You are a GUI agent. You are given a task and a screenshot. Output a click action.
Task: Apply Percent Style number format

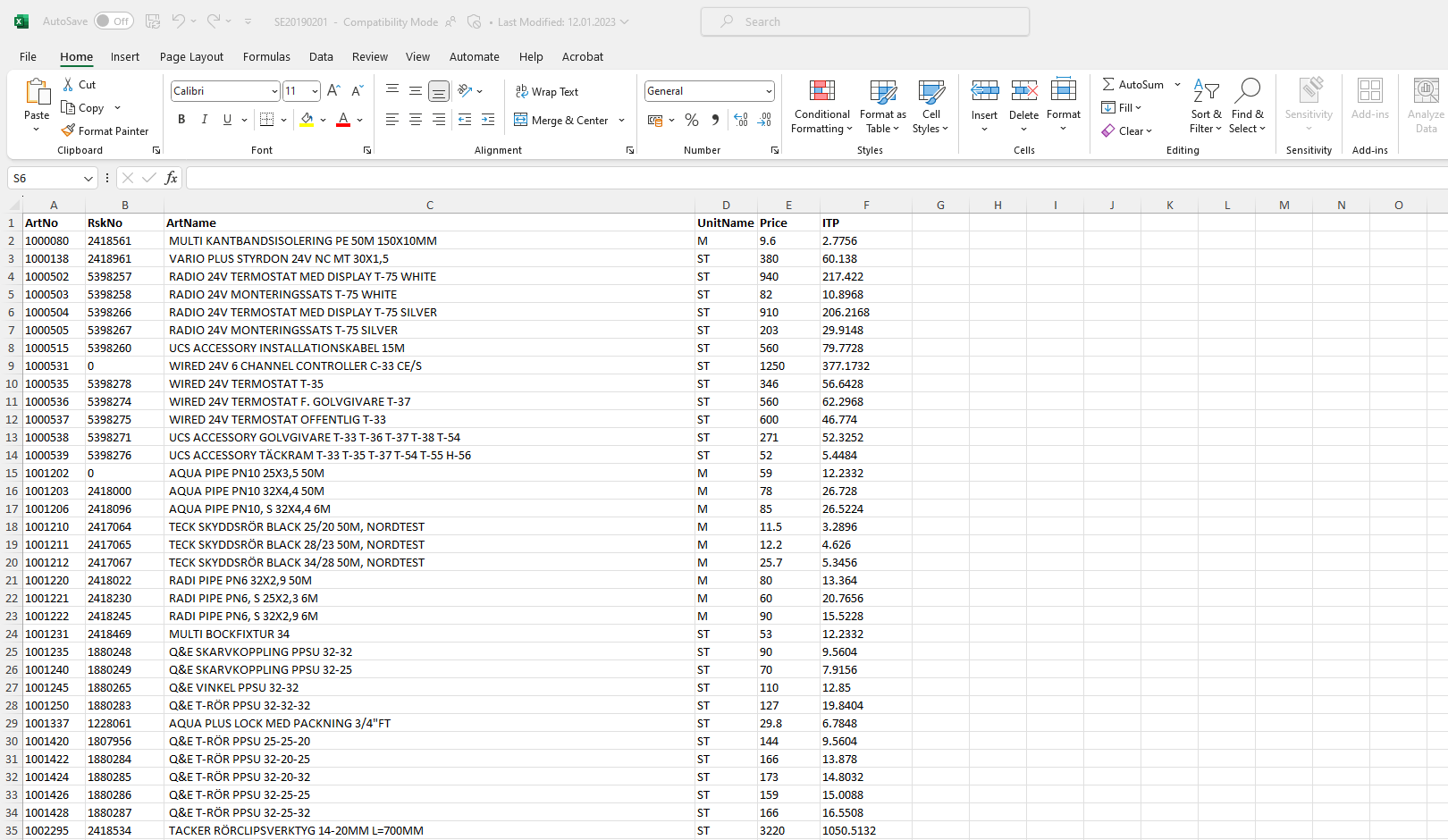[692, 119]
